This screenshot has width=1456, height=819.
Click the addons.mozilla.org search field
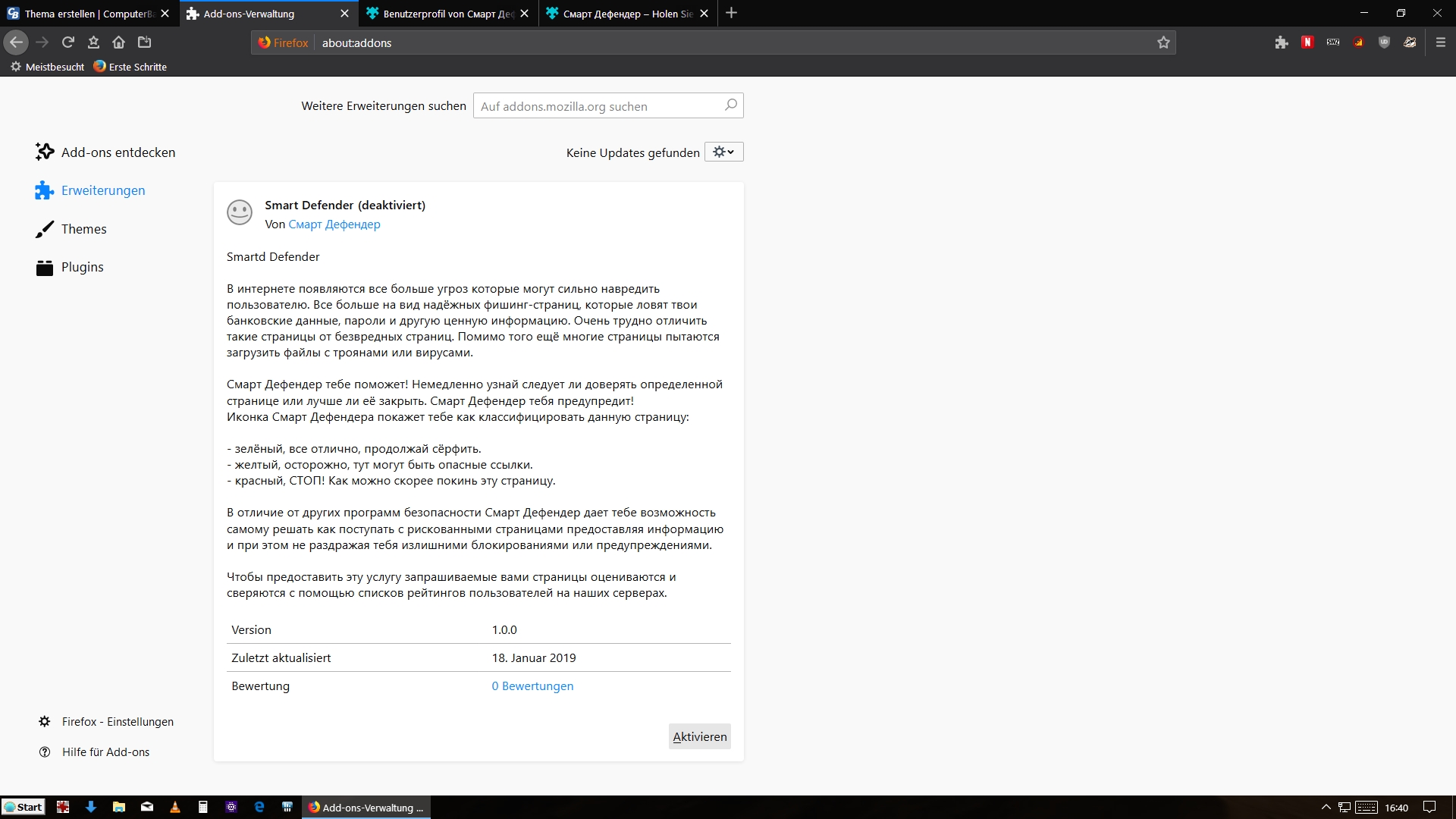[x=599, y=106]
